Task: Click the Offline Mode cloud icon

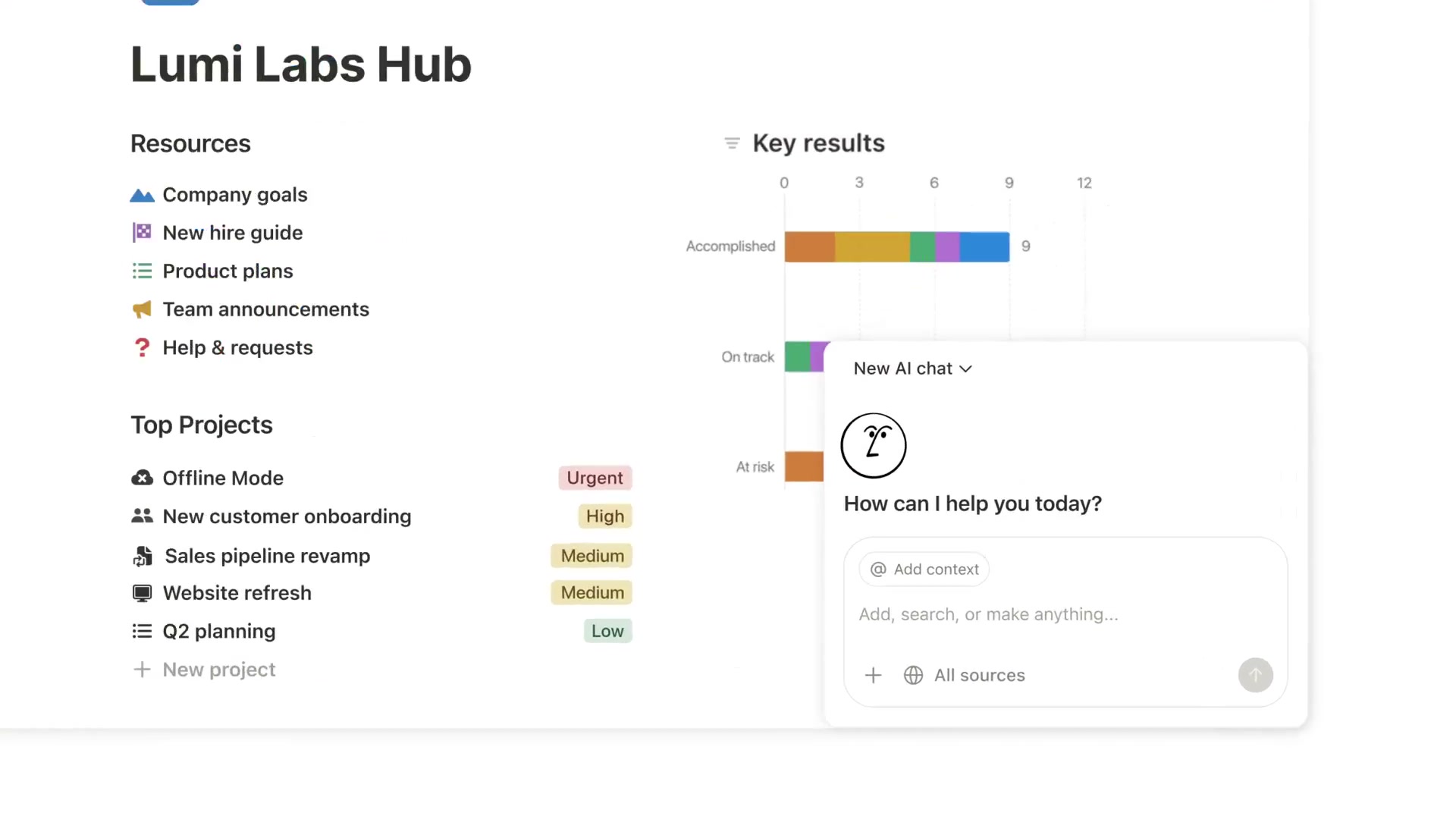Action: 142,478
